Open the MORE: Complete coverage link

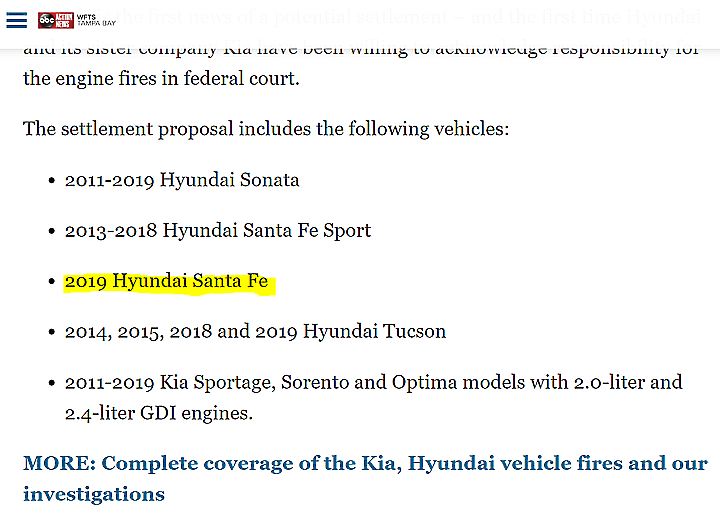365,478
